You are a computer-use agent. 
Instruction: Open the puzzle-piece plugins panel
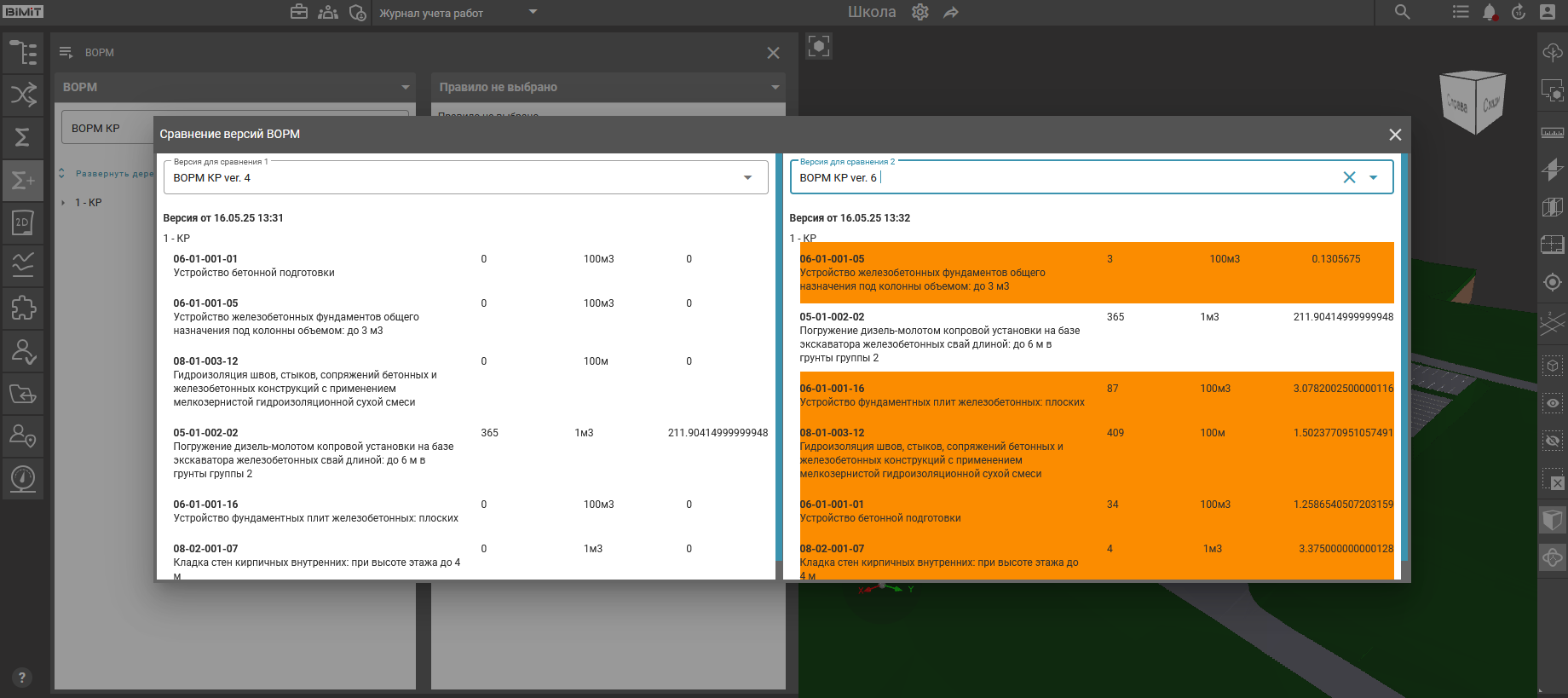pos(23,308)
